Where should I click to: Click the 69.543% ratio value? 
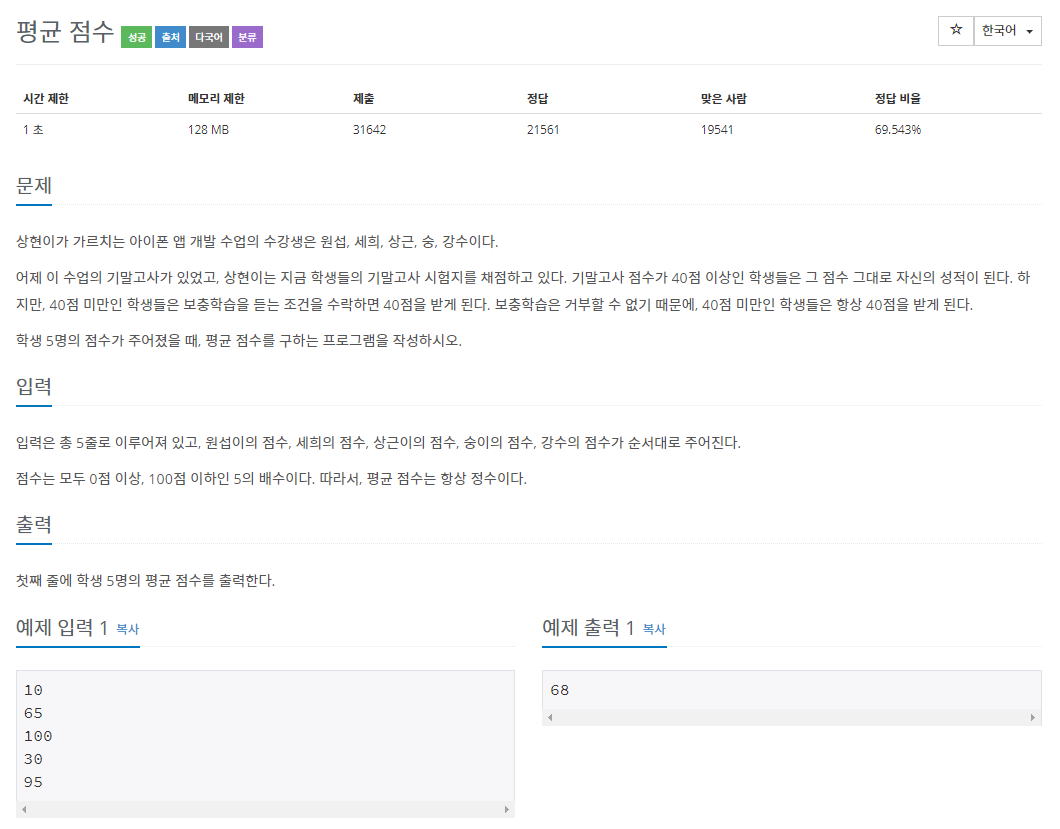[x=898, y=130]
